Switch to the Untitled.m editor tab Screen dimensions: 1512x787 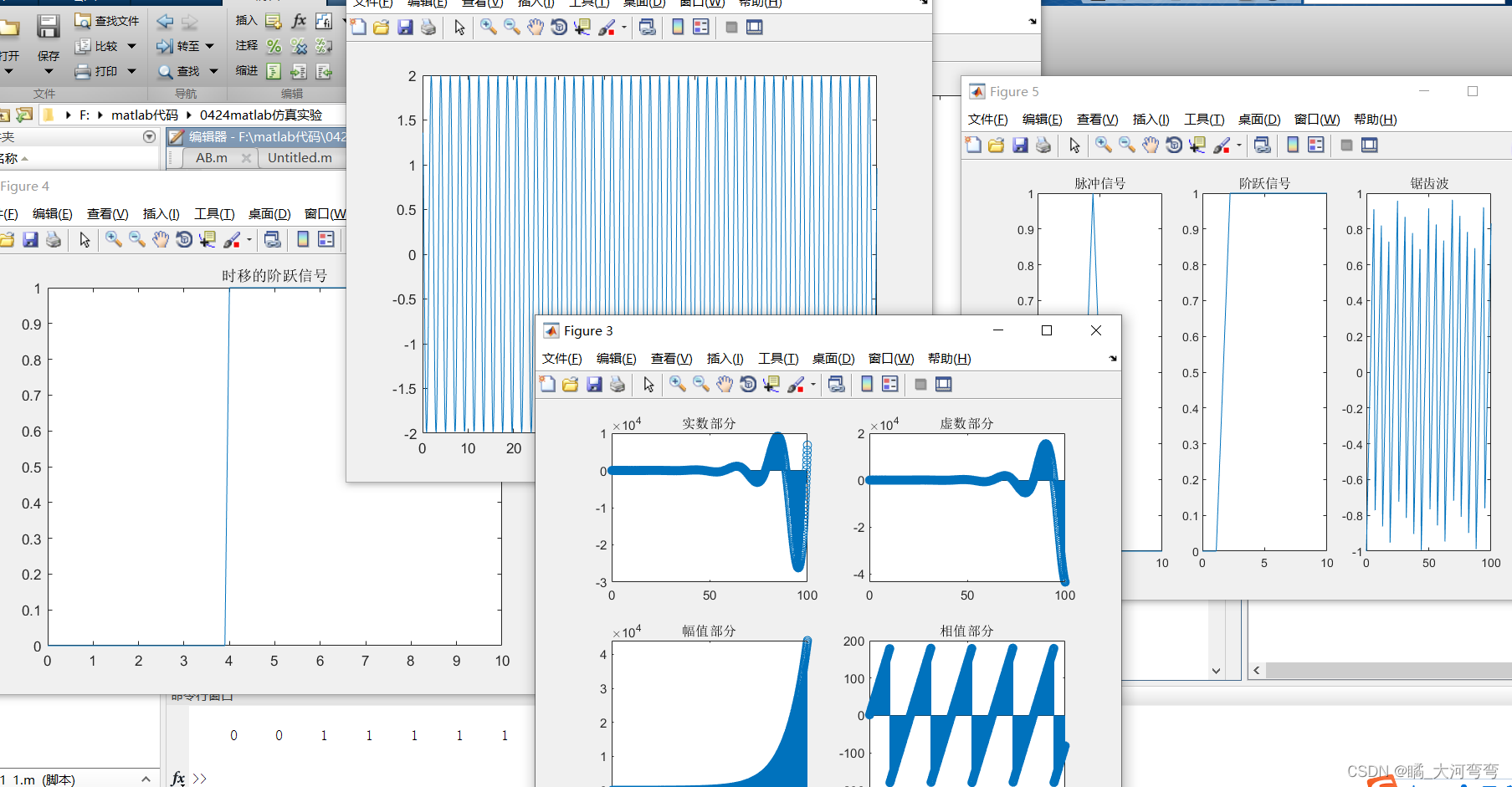tap(300, 157)
